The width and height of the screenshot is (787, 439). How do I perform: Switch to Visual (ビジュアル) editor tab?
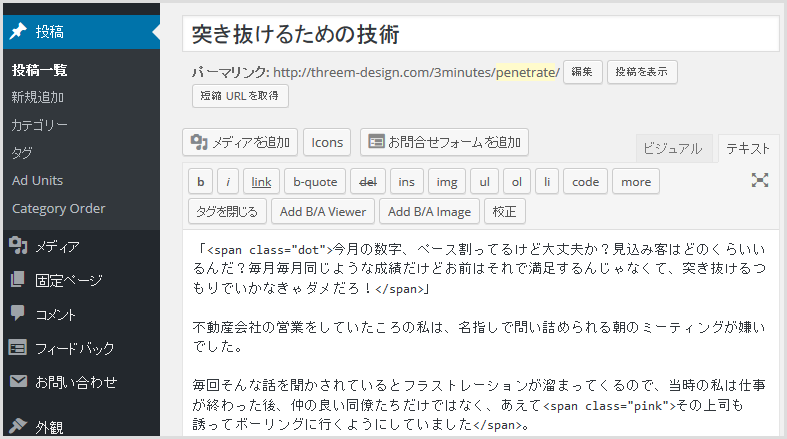click(x=673, y=148)
